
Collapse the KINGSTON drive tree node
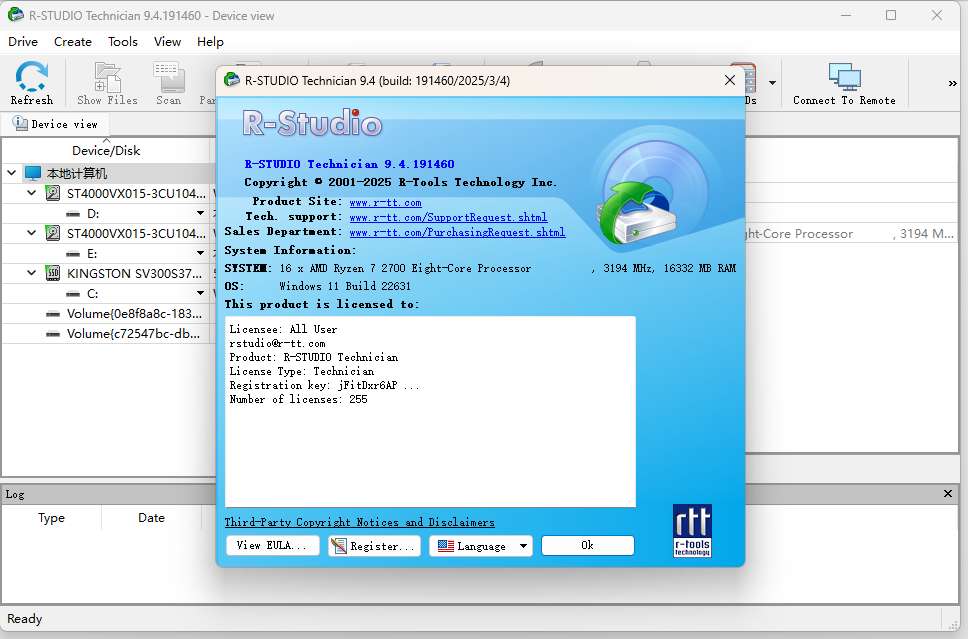pos(31,273)
